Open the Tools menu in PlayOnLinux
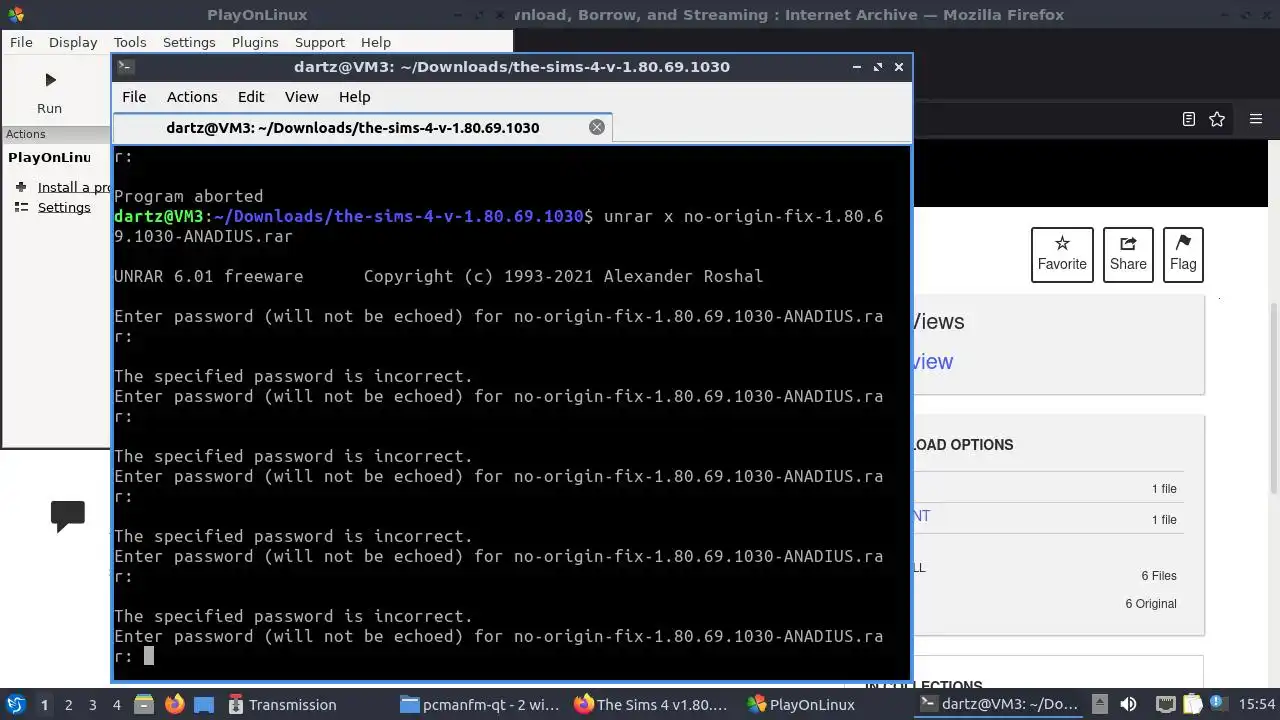This screenshot has width=1280, height=720. pyautogui.click(x=130, y=42)
